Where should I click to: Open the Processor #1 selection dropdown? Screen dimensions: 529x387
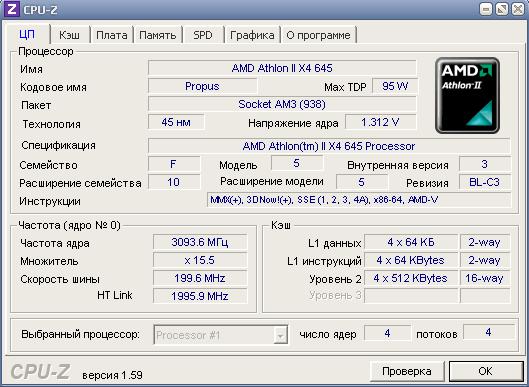tap(221, 335)
